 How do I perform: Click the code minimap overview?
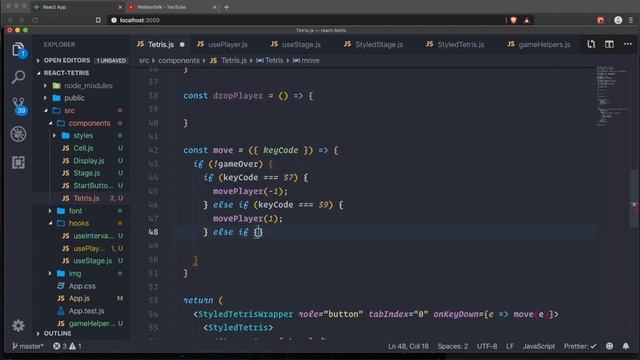click(x=612, y=96)
